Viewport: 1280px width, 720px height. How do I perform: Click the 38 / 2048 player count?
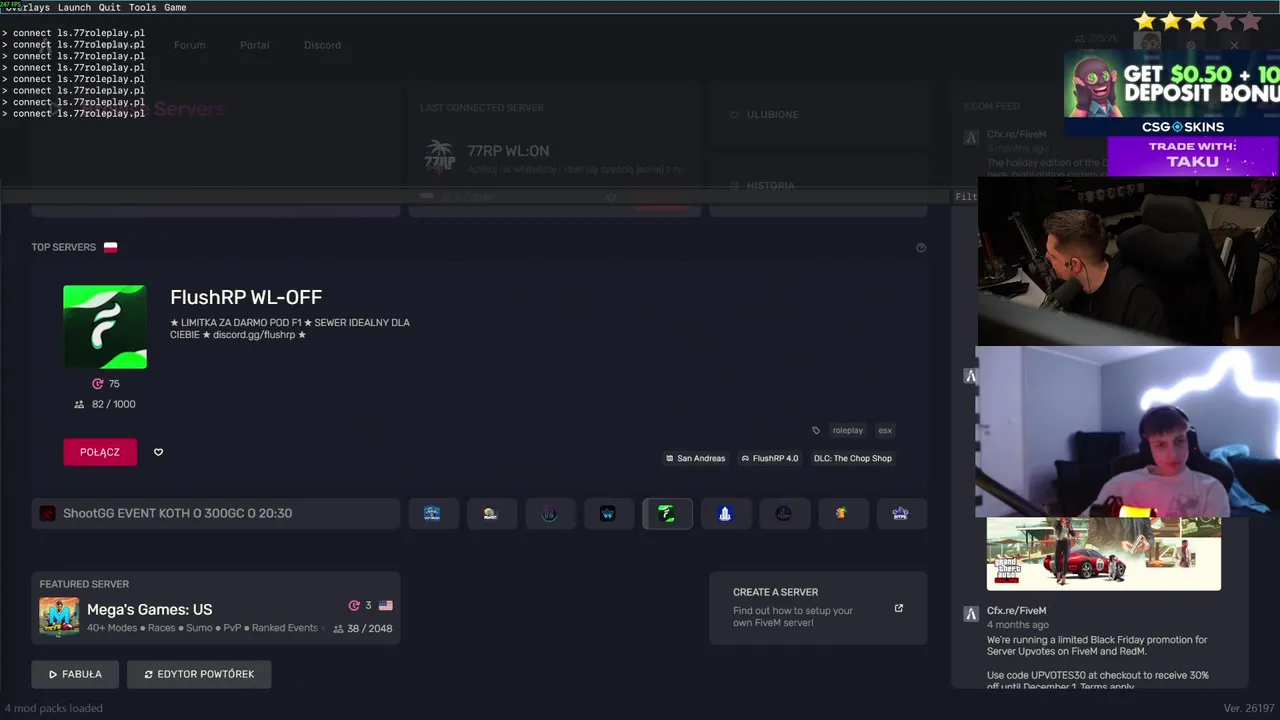coord(362,629)
